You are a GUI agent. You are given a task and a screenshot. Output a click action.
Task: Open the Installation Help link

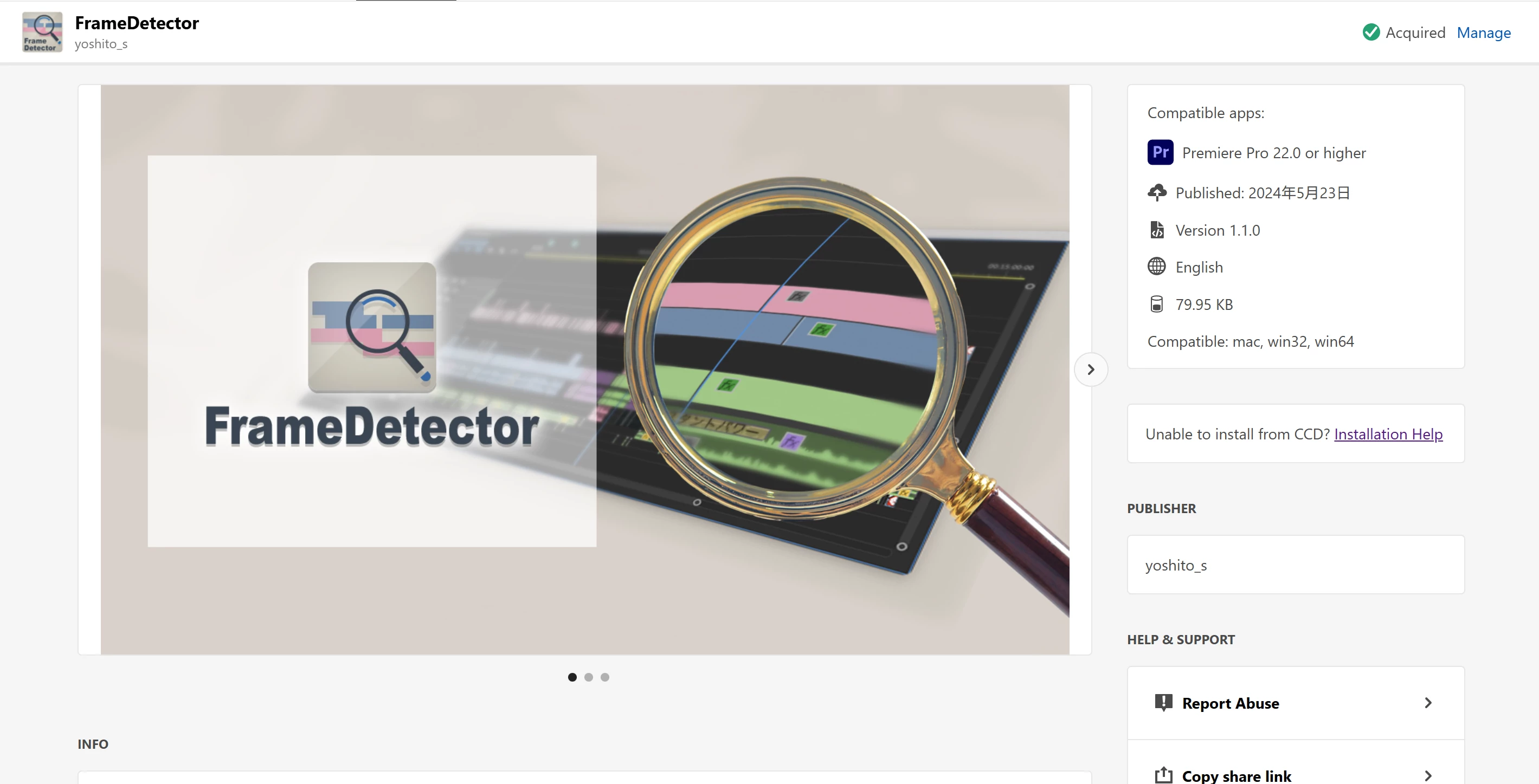click(x=1388, y=434)
